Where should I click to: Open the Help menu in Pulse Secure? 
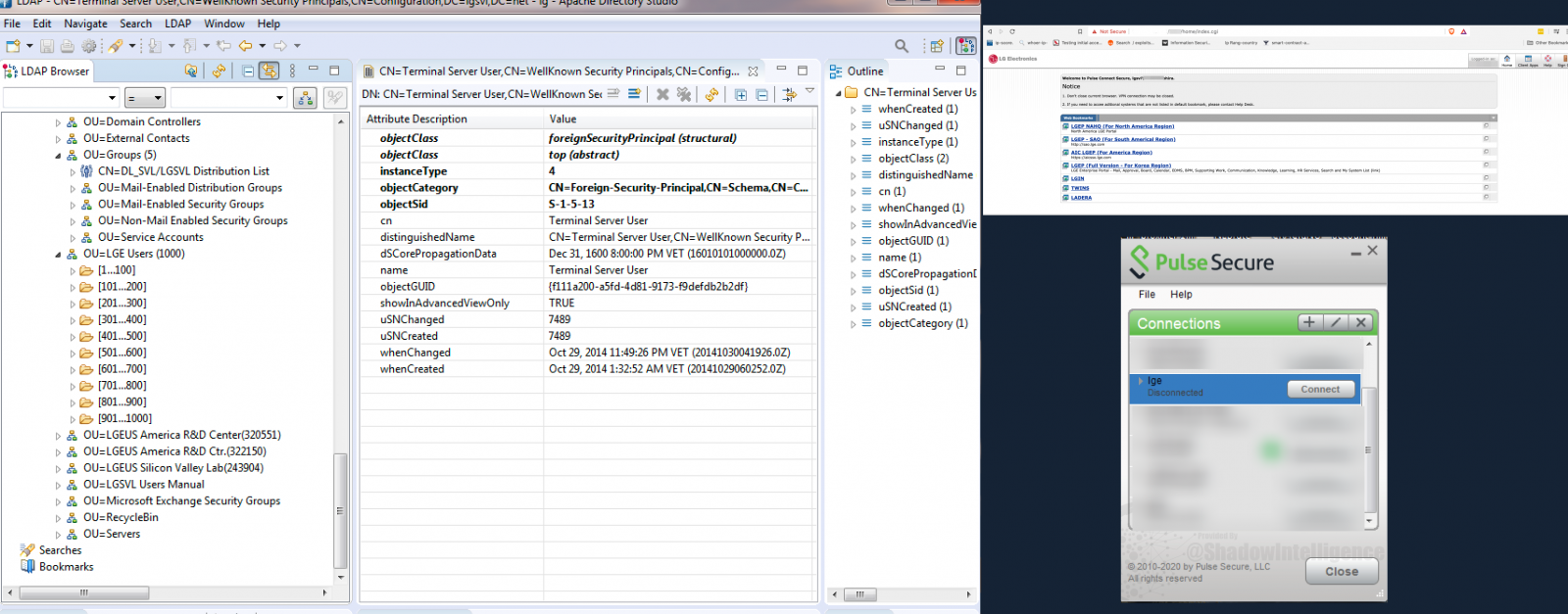(1181, 294)
